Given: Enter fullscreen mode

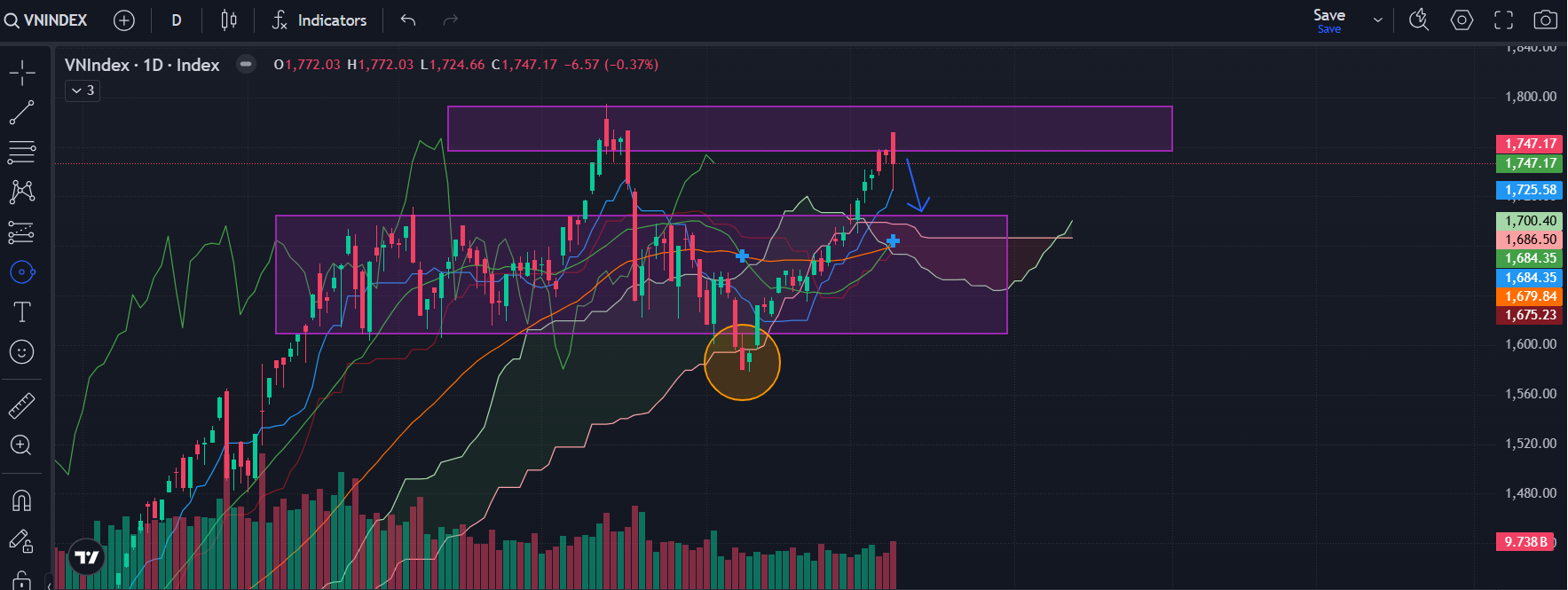Looking at the screenshot, I should pos(1503,20).
